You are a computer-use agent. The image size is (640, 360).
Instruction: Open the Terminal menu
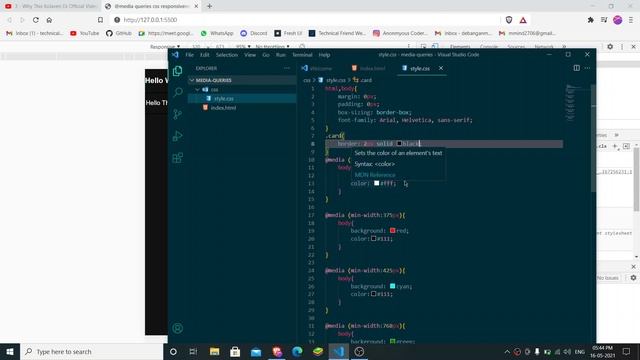click(x=302, y=55)
